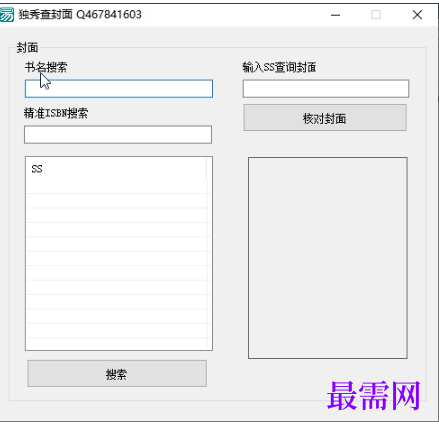
Task: Minimize the 独秀查封面 window
Action: (x=335, y=15)
